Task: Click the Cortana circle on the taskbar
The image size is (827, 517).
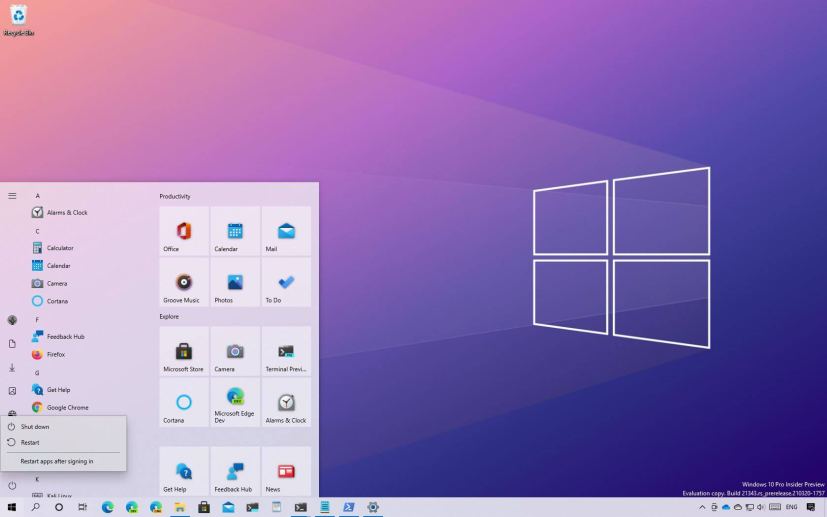Action: 59,508
